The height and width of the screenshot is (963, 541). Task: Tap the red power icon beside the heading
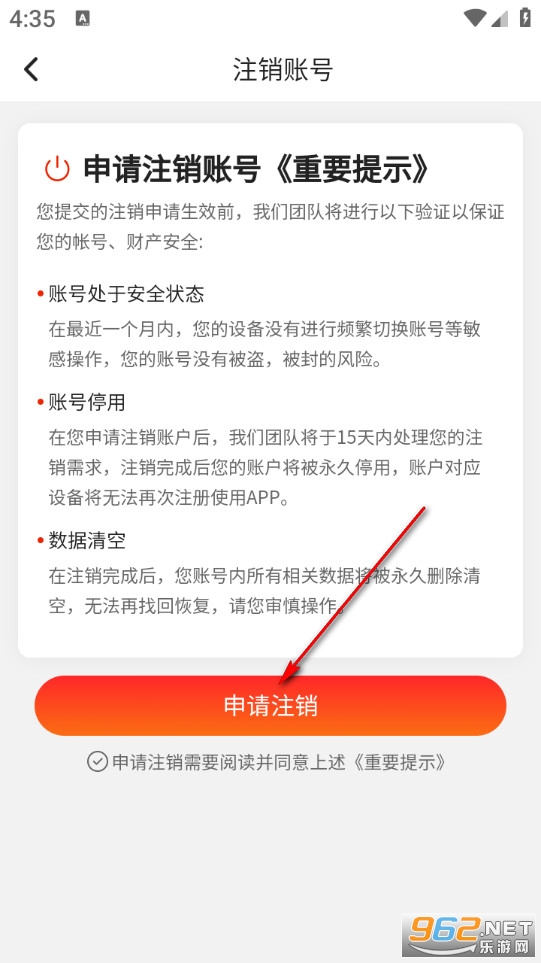coord(57,169)
